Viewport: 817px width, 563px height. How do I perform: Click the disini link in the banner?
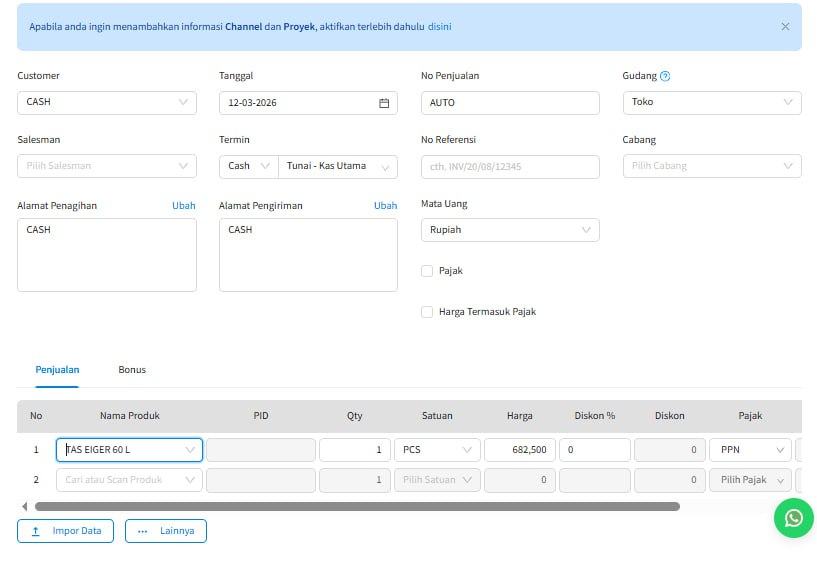pyautogui.click(x=439, y=27)
